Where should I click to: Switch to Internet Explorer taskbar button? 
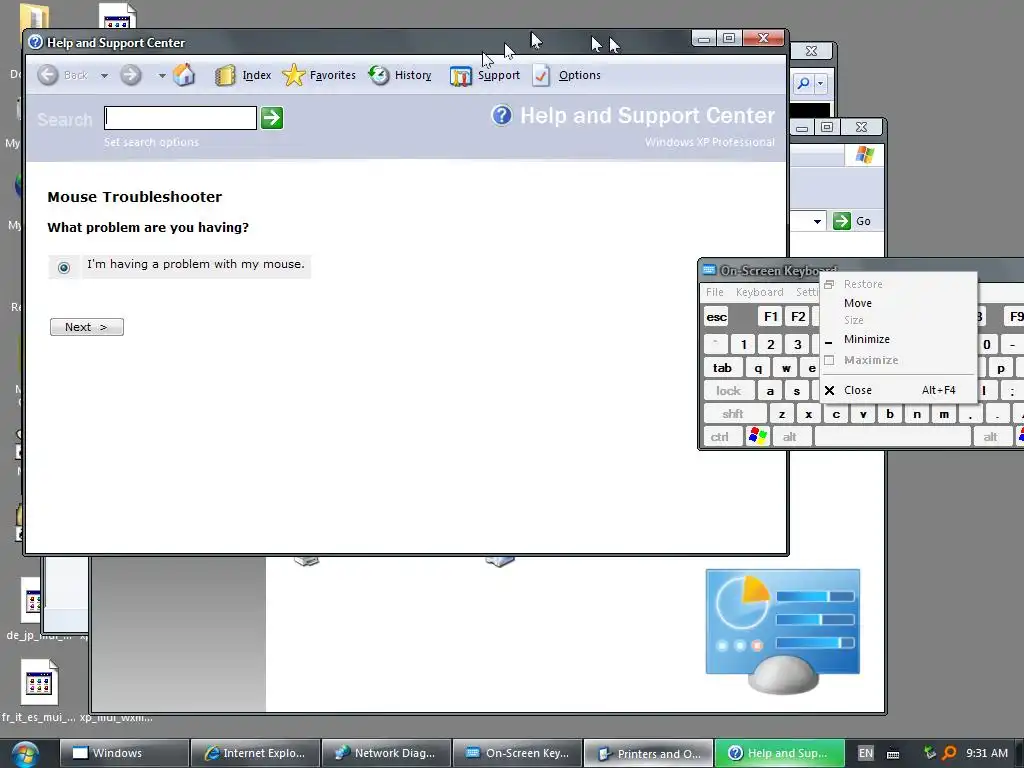pos(255,754)
